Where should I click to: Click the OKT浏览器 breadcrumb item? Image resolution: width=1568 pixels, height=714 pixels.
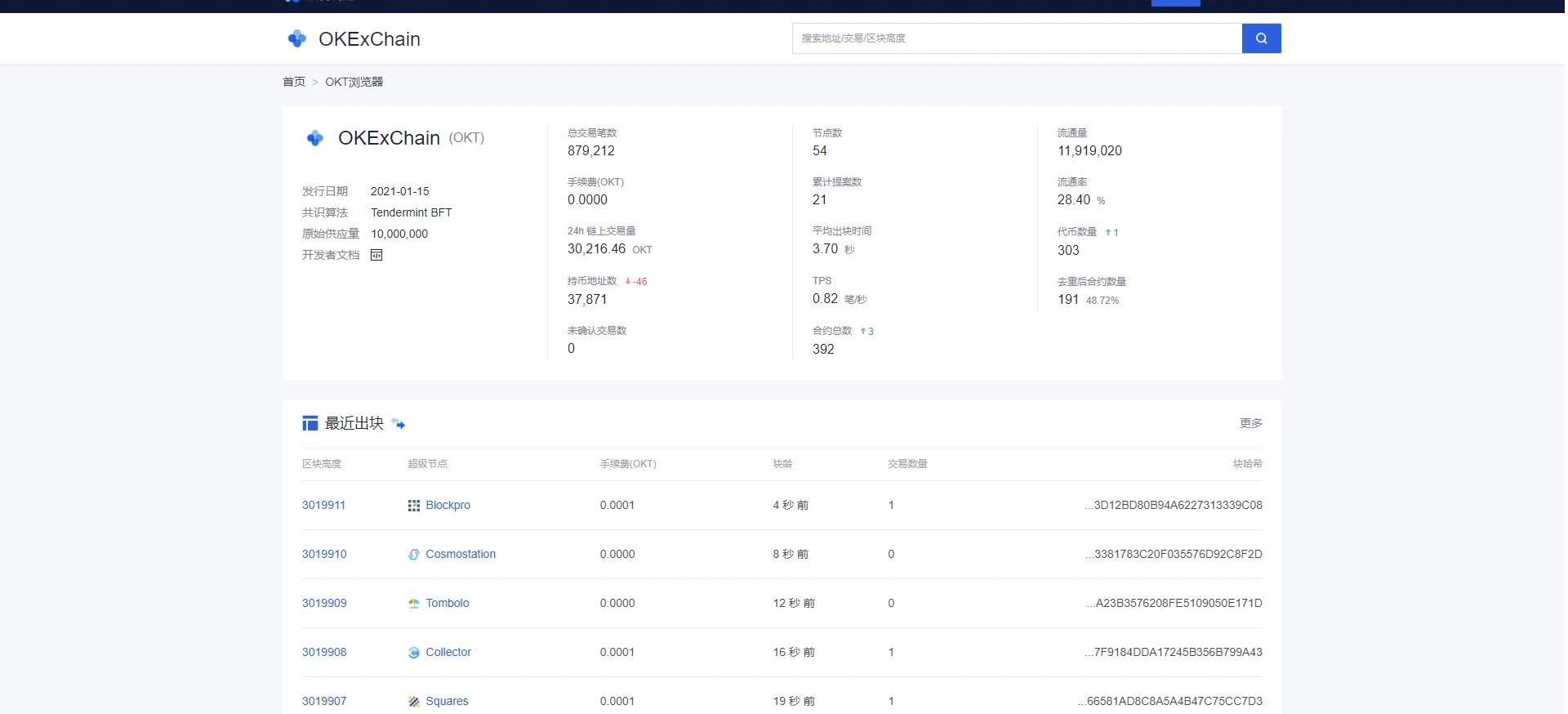[x=354, y=82]
